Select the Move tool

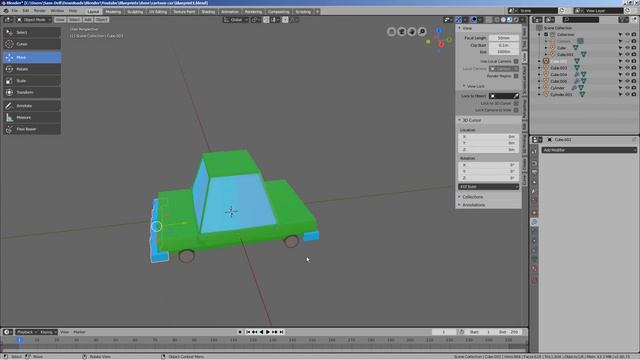point(32,58)
